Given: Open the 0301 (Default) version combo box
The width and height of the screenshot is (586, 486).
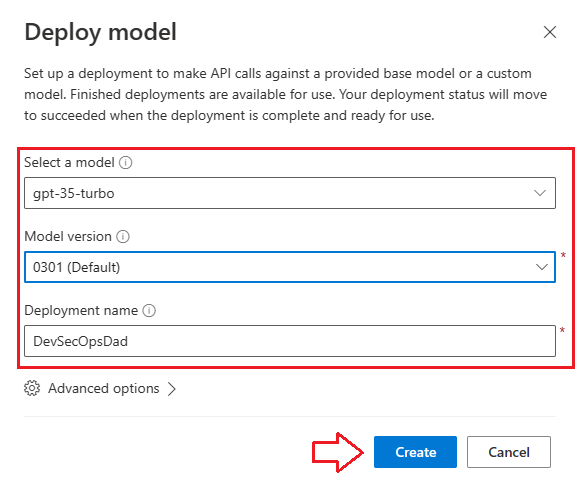Looking at the screenshot, I should coord(290,267).
